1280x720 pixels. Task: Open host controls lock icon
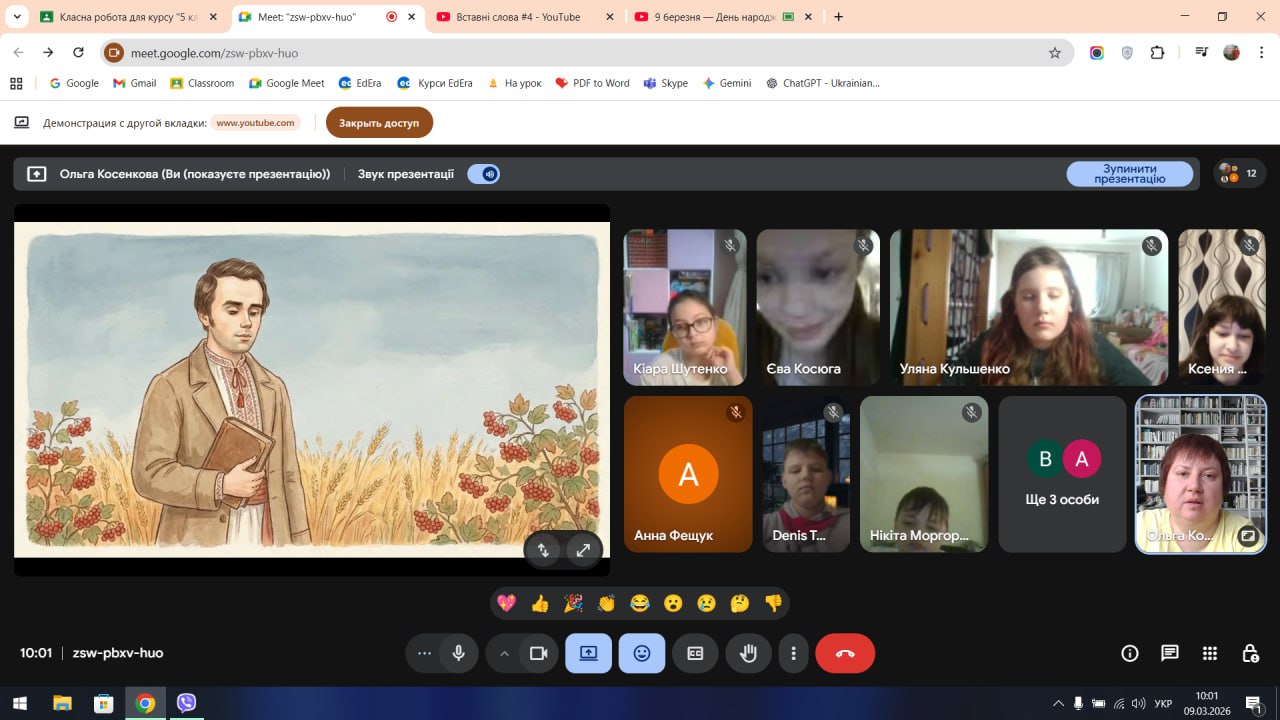[1250, 653]
